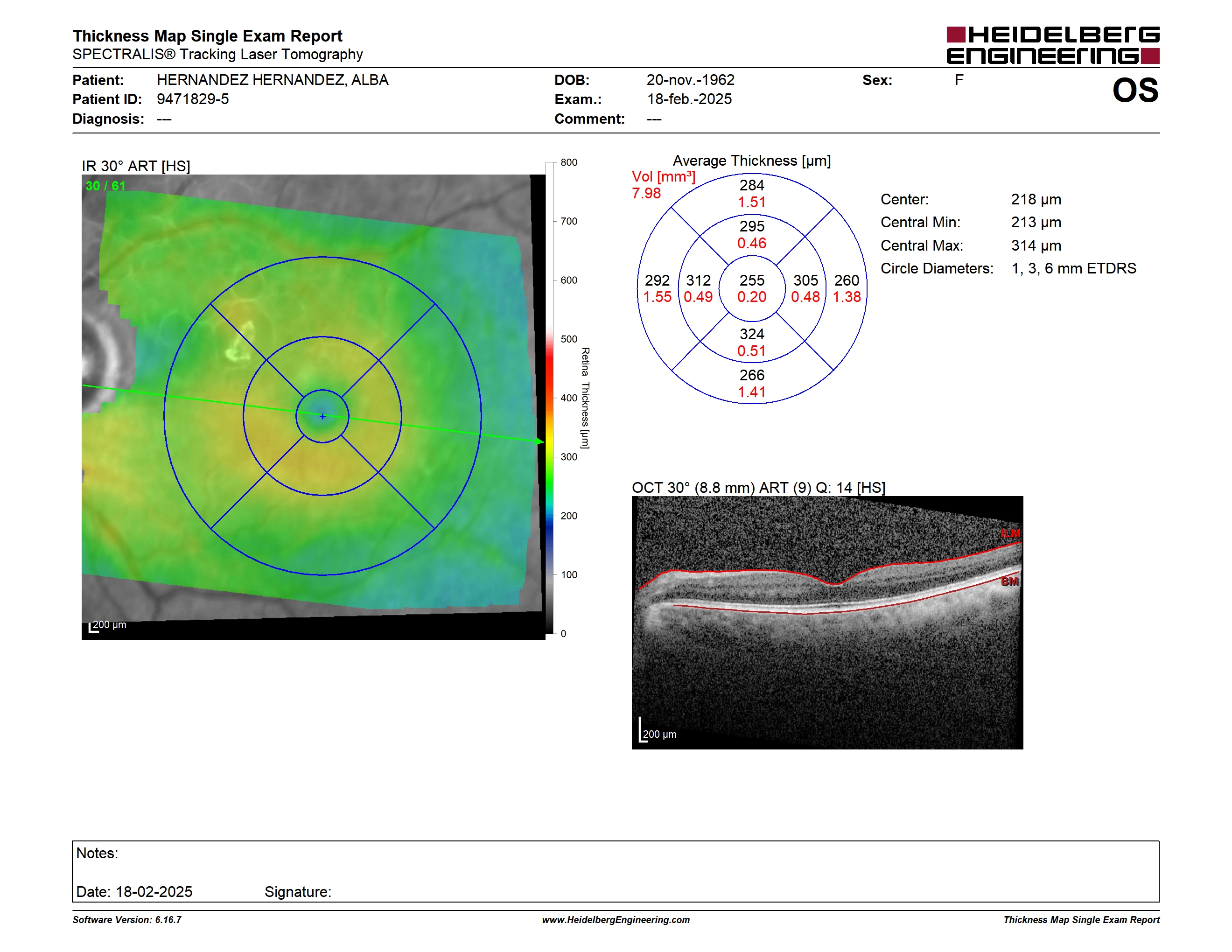Click the Central Max value 314 µm
This screenshot has height=952, width=1232.
(1036, 245)
